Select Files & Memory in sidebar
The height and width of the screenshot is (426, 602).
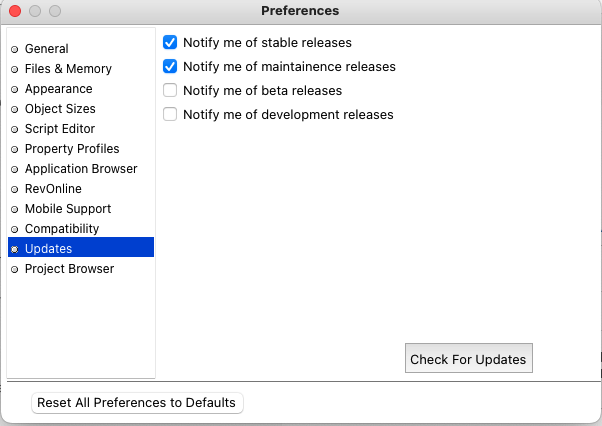(68, 69)
